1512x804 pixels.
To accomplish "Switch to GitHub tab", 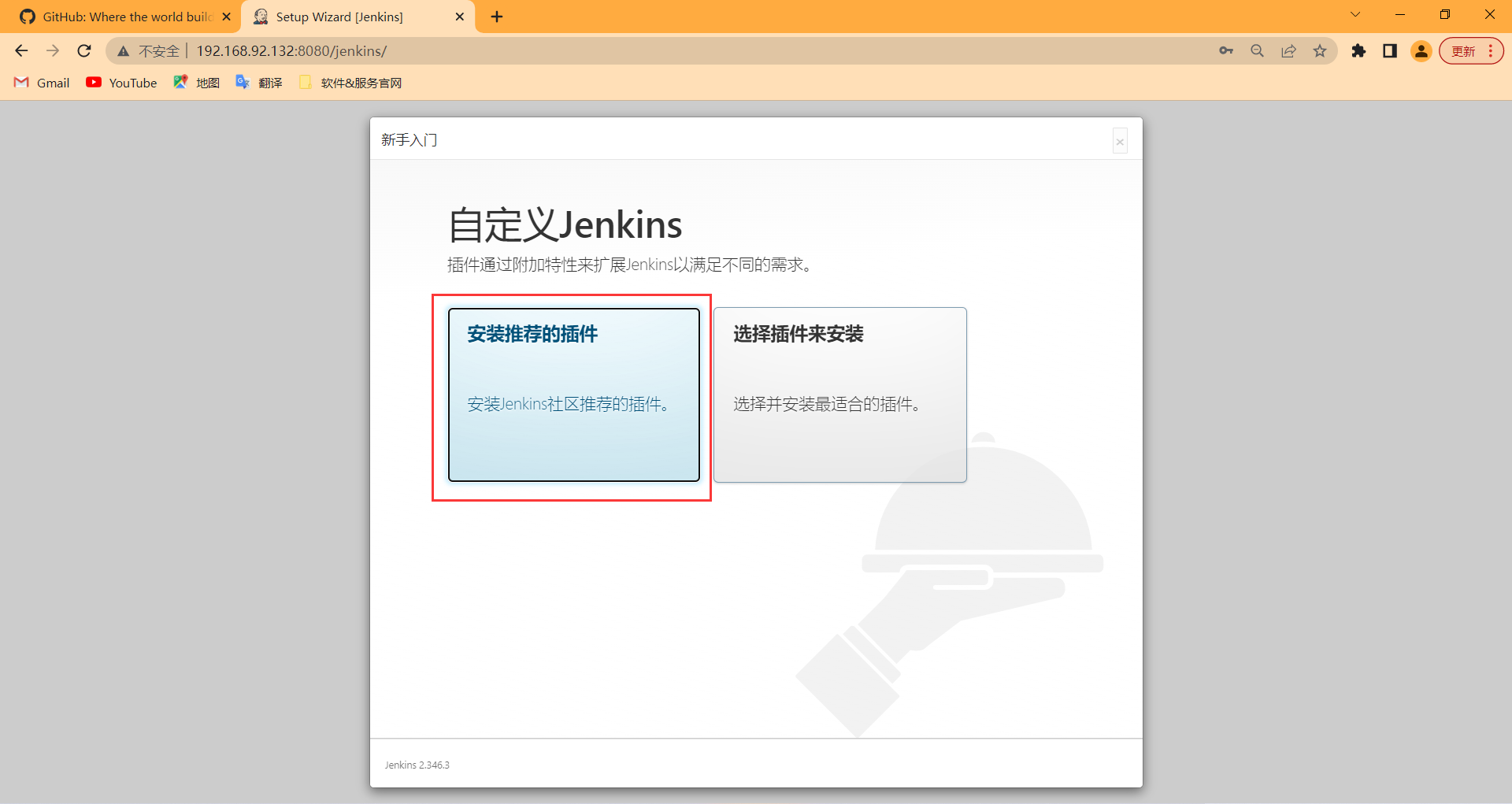I will pyautogui.click(x=128, y=17).
